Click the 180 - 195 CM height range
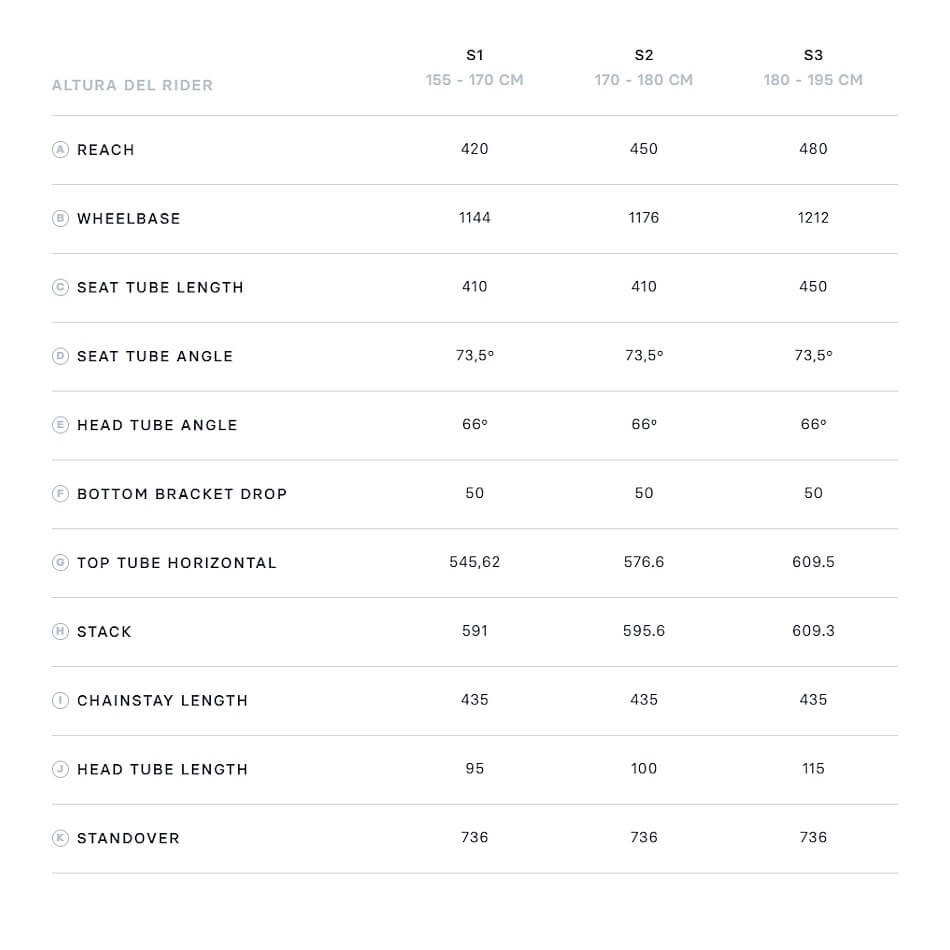Viewport: 950px width, 950px height. click(x=813, y=80)
